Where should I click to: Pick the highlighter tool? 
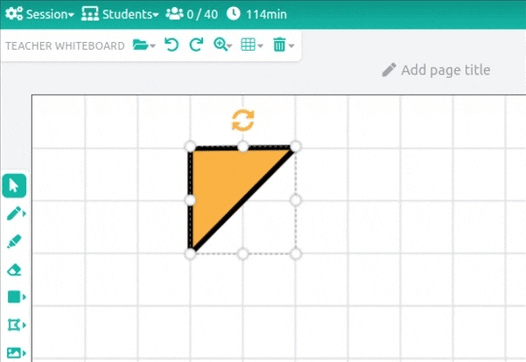coord(14,241)
